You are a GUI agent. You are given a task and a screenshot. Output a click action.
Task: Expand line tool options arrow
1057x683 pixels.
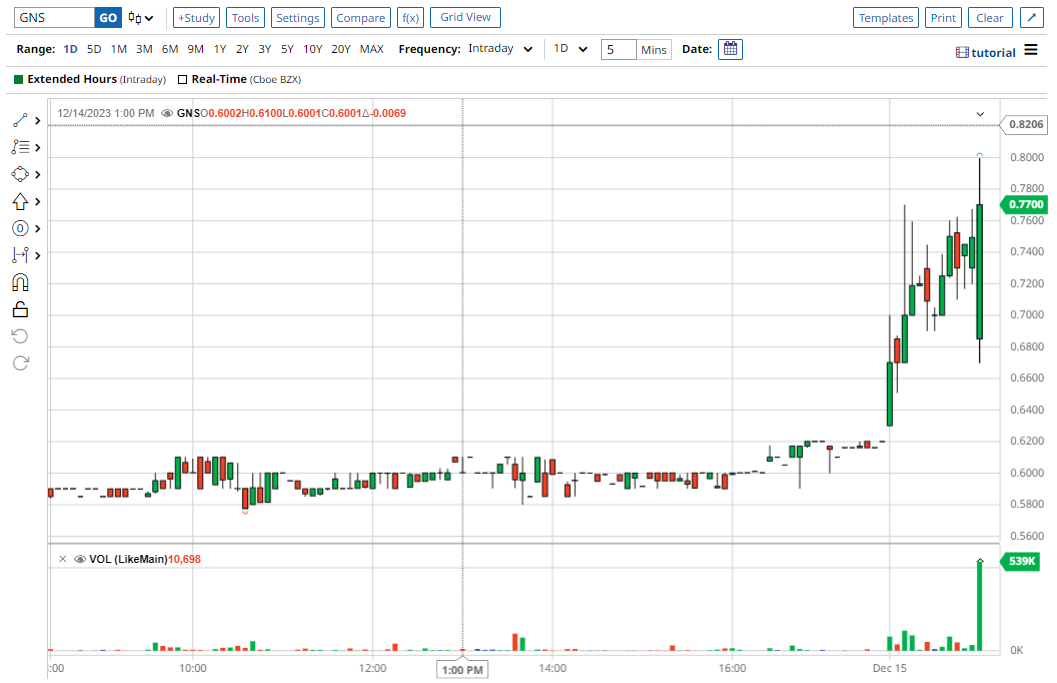point(38,121)
